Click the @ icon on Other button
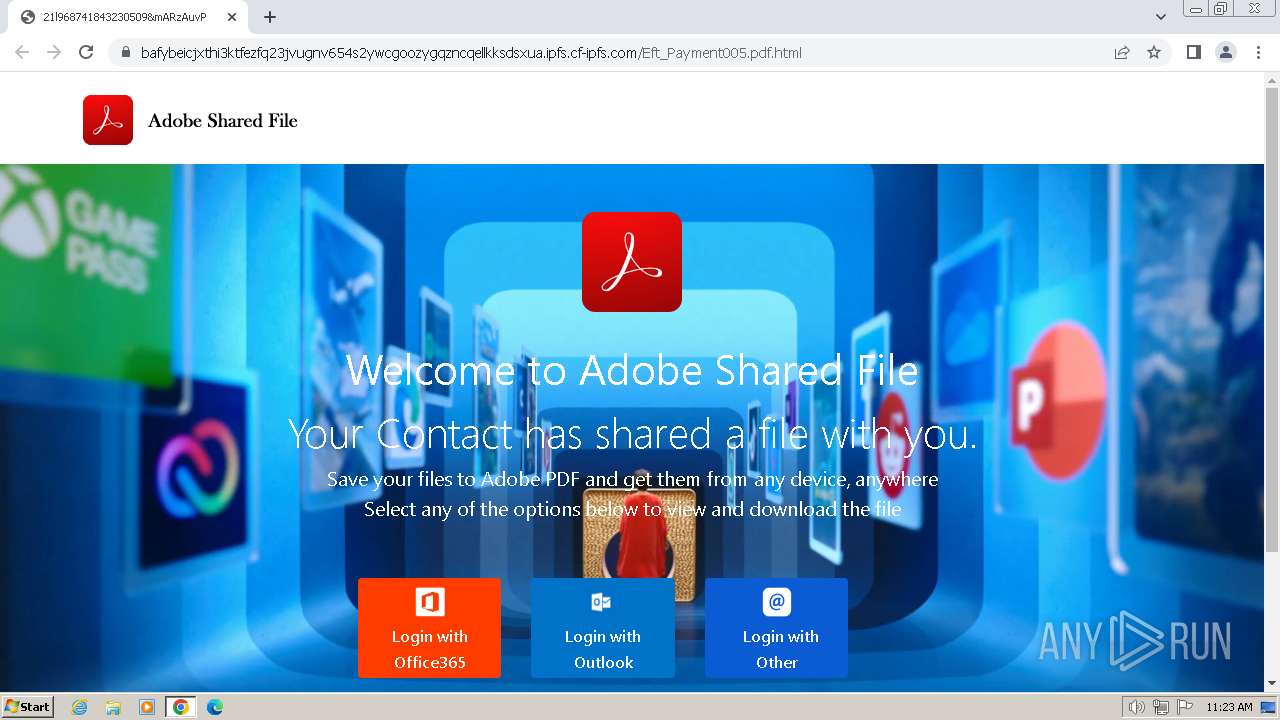The height and width of the screenshot is (720, 1280). click(x=777, y=602)
